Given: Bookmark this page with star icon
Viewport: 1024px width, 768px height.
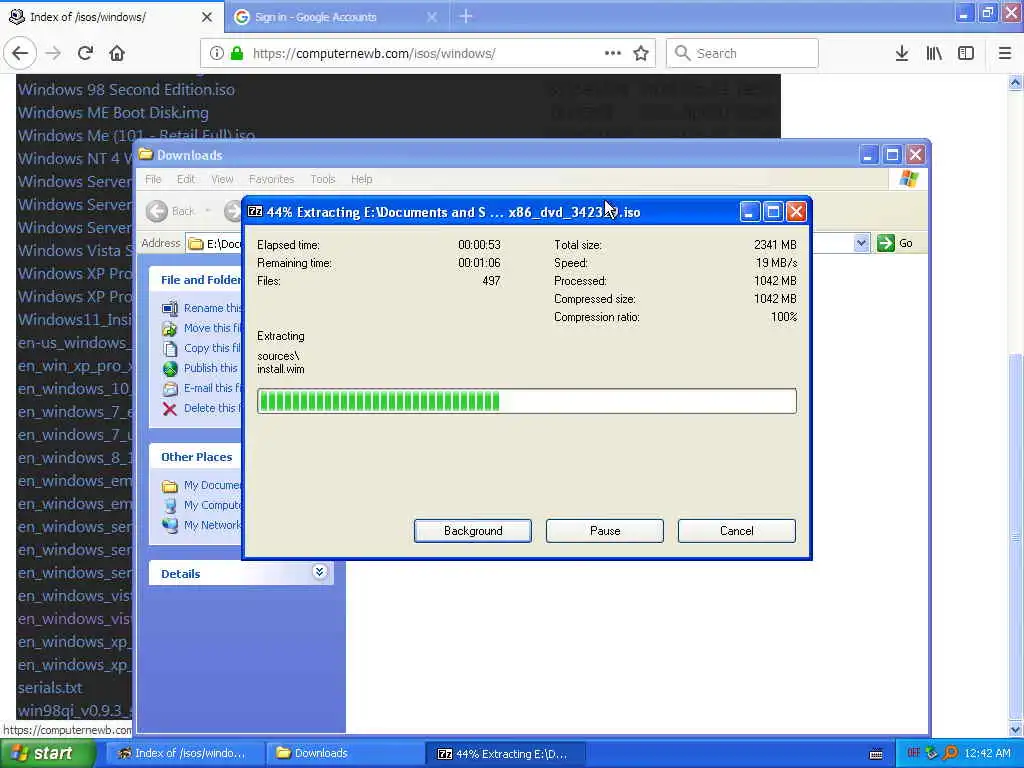Looking at the screenshot, I should point(641,53).
